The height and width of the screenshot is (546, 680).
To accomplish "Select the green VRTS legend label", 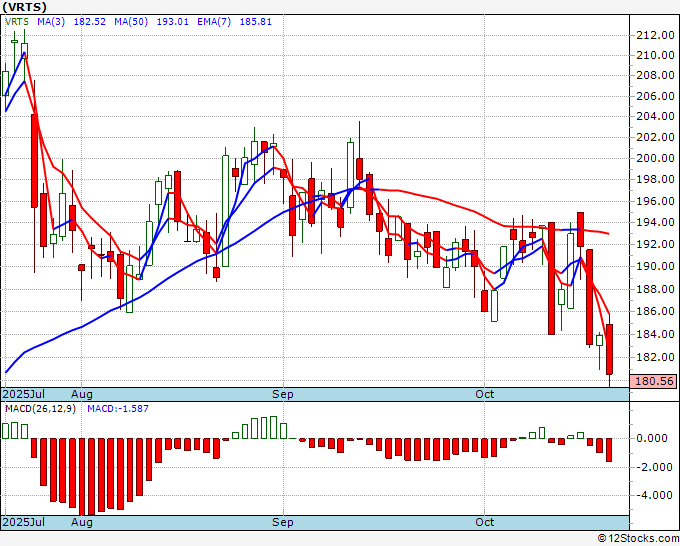I will tap(17, 22).
